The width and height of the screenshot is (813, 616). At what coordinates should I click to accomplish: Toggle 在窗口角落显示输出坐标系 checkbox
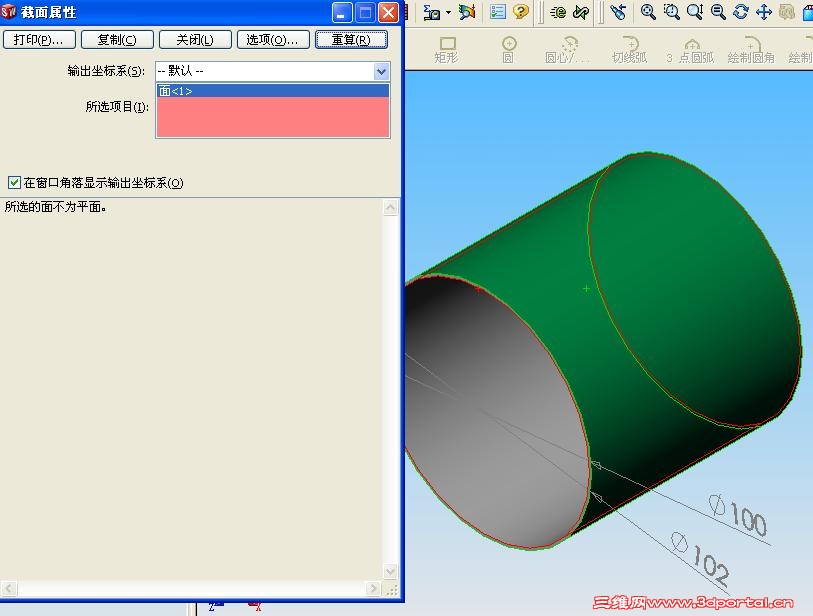(14, 183)
